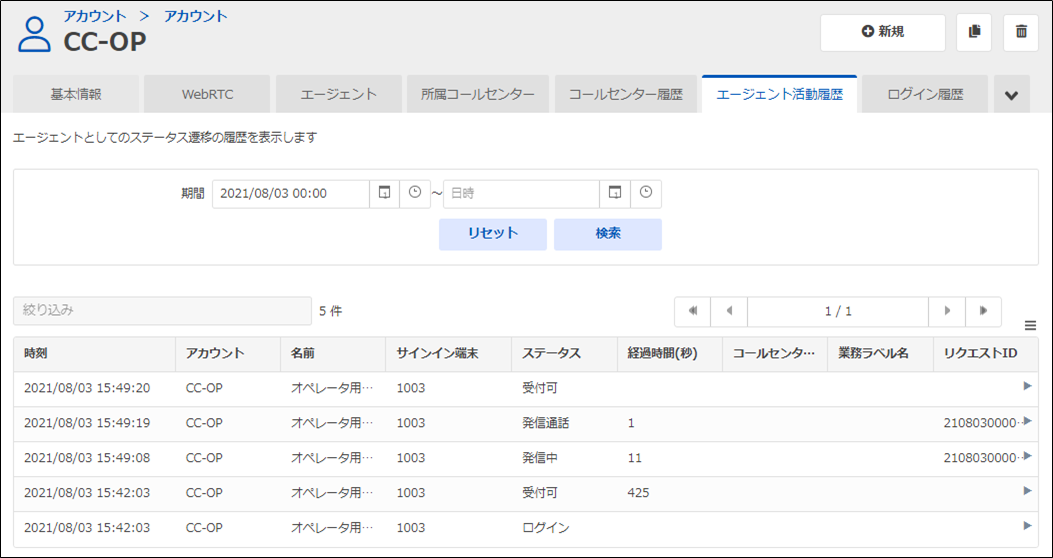1053x558 pixels.
Task: Sort by truncated コールセンタ… column header
Action: click(776, 354)
